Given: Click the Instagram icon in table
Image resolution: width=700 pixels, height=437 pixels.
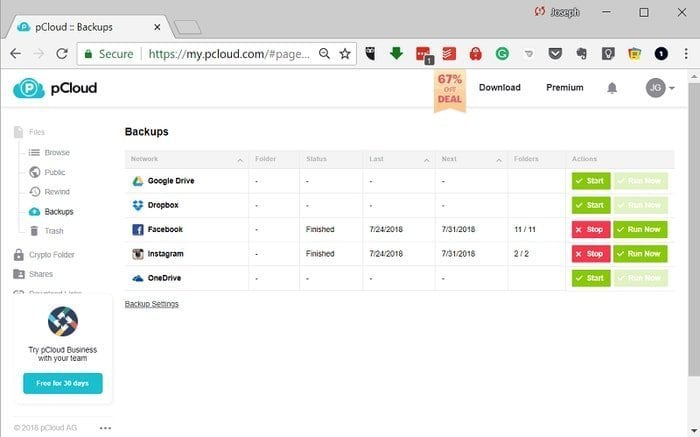Looking at the screenshot, I should click(x=138, y=254).
